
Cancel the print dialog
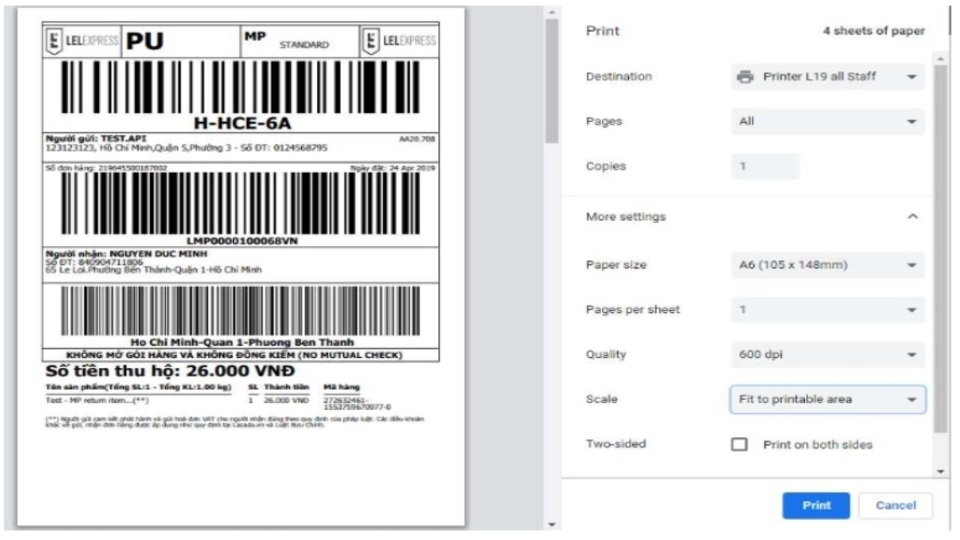tap(895, 506)
